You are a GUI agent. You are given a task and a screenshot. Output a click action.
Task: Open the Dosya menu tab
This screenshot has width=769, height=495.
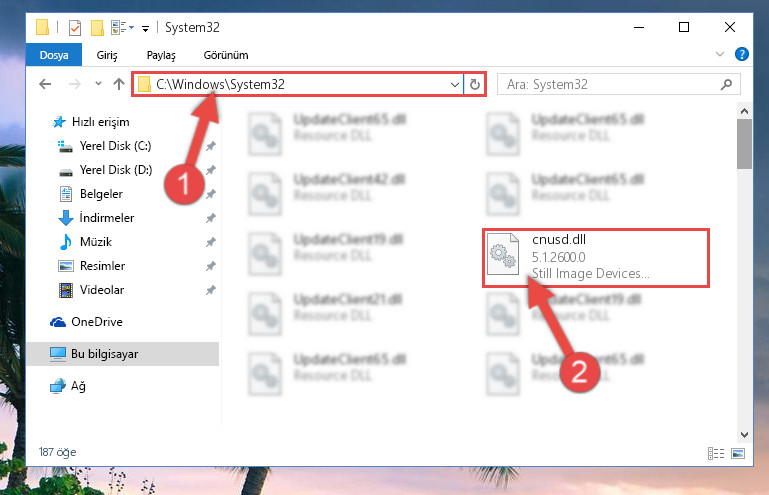click(x=54, y=55)
